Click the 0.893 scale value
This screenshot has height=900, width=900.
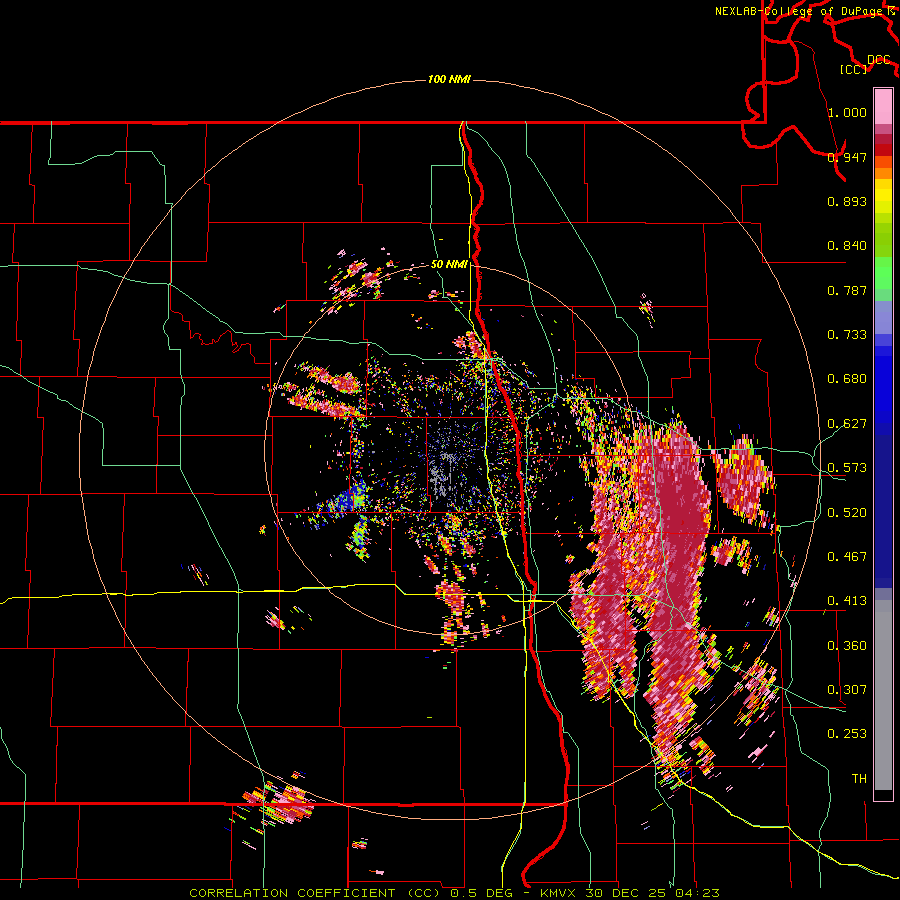pyautogui.click(x=847, y=201)
